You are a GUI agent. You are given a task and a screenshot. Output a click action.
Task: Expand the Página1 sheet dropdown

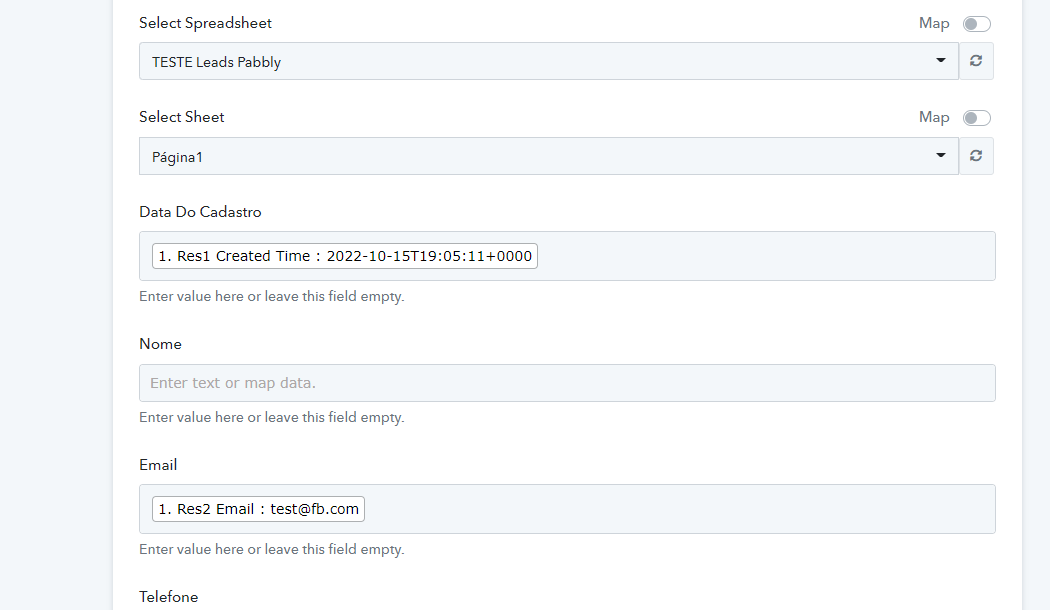(540, 156)
